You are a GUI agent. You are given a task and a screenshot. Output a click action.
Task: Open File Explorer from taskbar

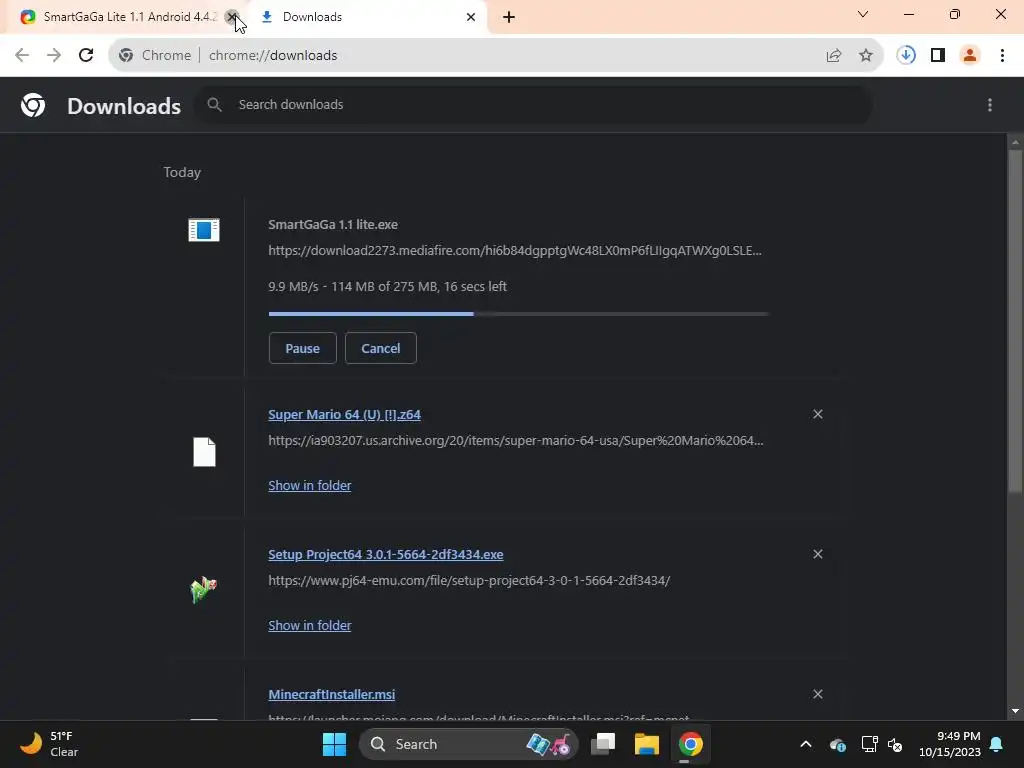pyautogui.click(x=647, y=744)
